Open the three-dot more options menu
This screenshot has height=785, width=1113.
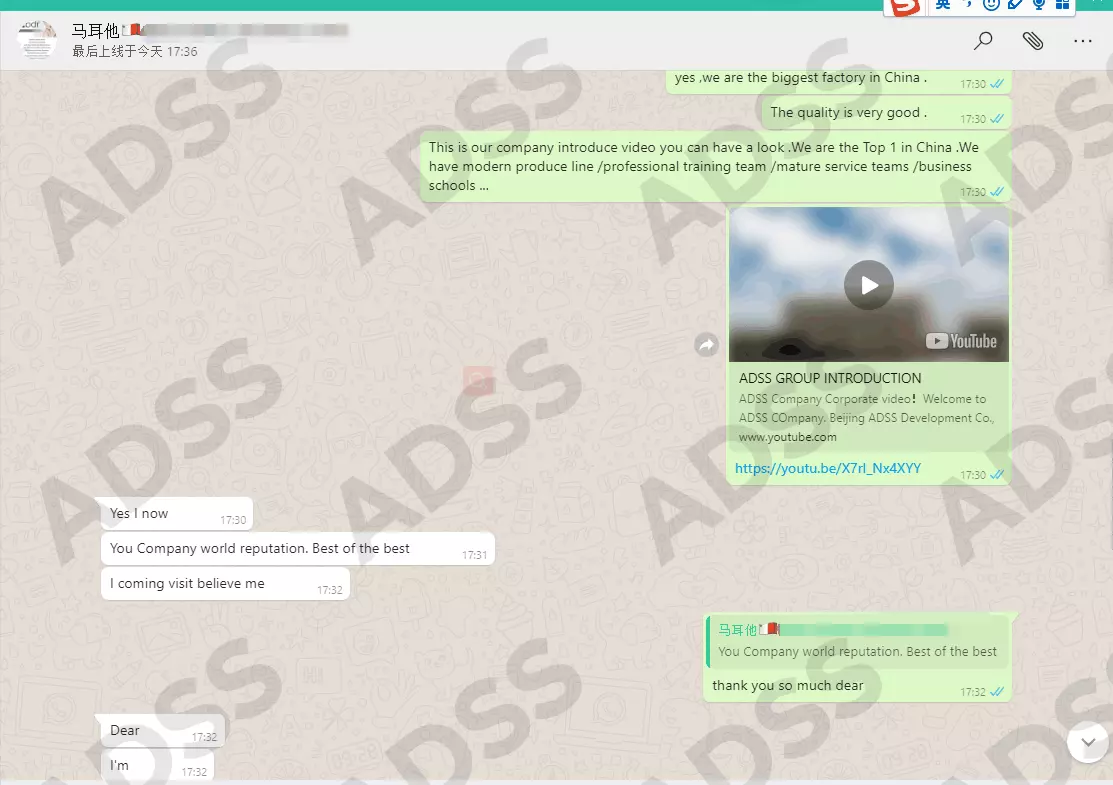click(x=1082, y=41)
